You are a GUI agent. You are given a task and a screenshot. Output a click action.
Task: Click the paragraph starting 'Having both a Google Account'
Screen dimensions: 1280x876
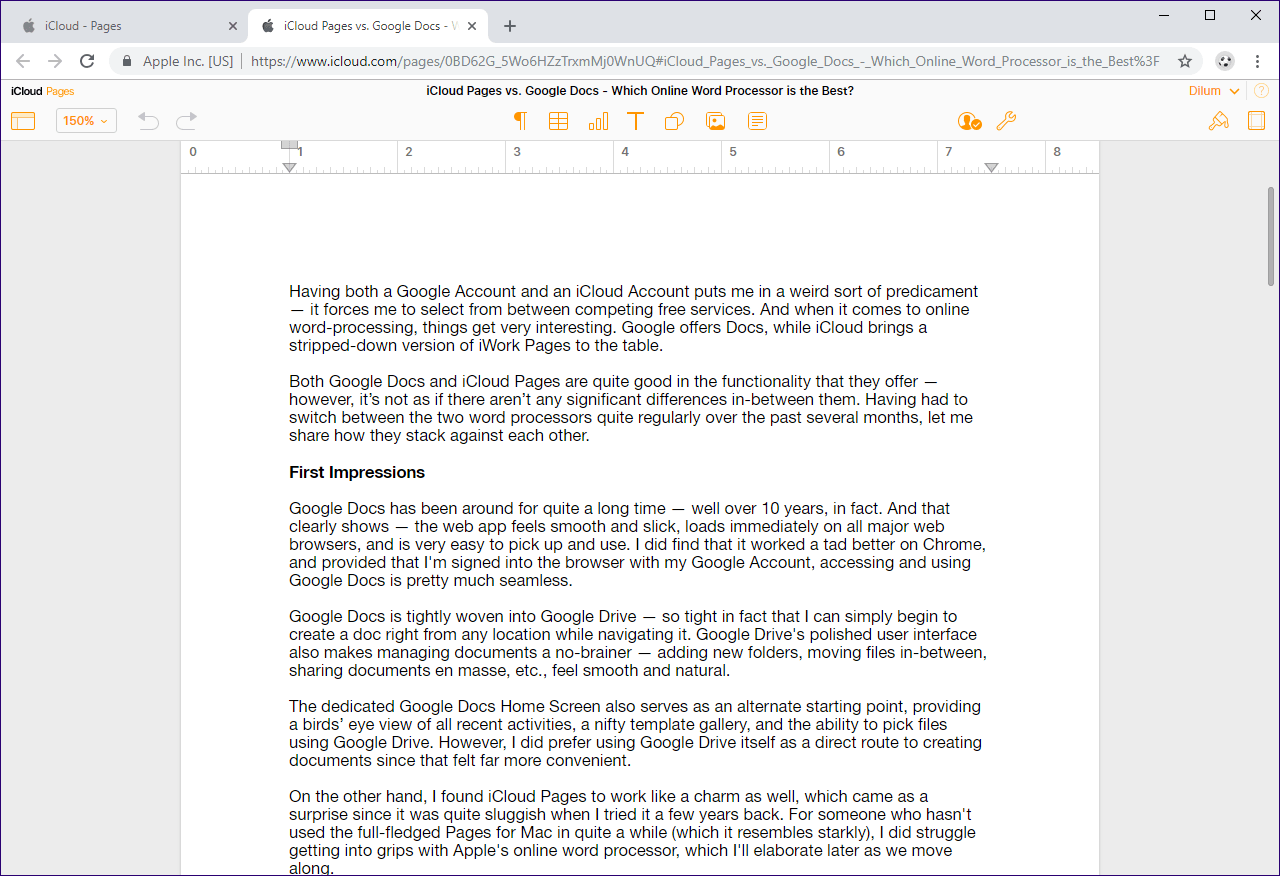click(x=634, y=319)
